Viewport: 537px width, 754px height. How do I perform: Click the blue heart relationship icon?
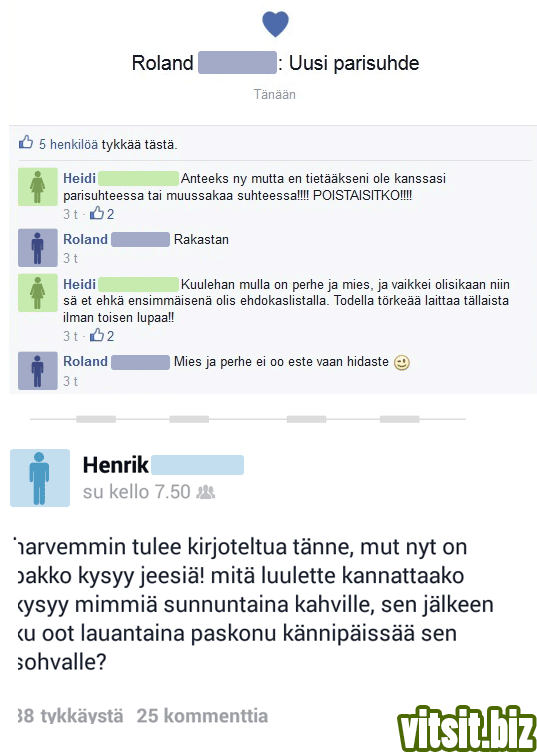point(275,25)
